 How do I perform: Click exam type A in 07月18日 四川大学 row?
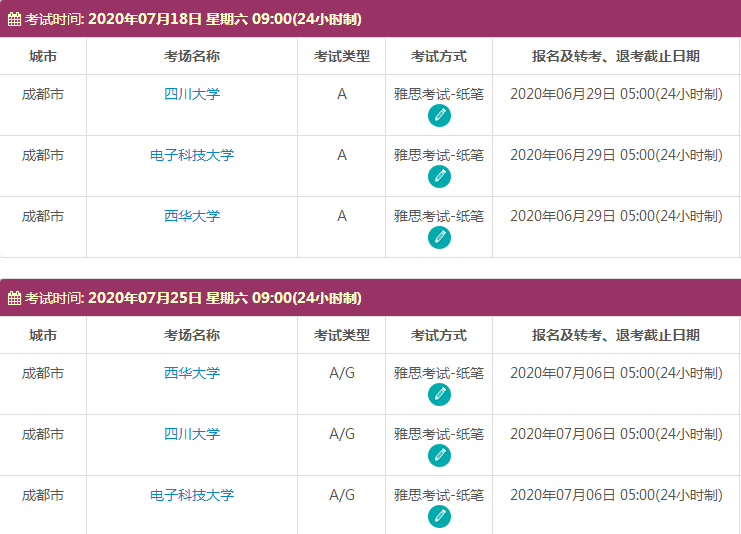[342, 94]
